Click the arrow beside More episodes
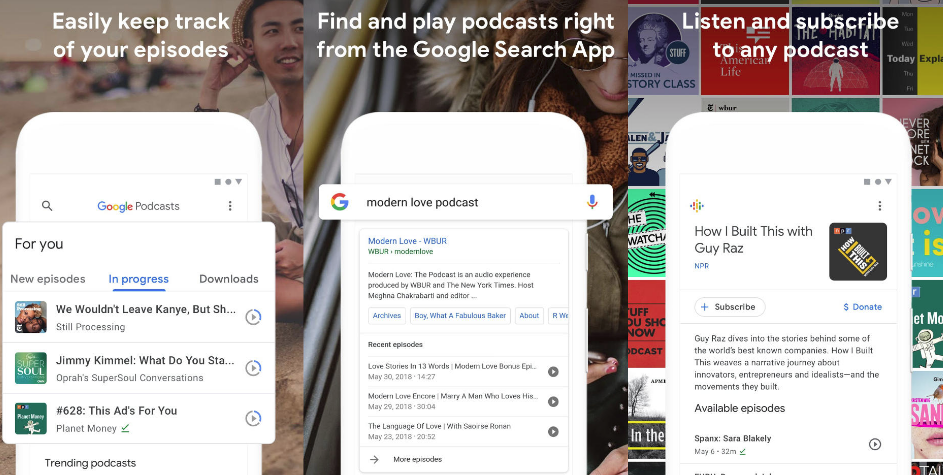 (374, 459)
